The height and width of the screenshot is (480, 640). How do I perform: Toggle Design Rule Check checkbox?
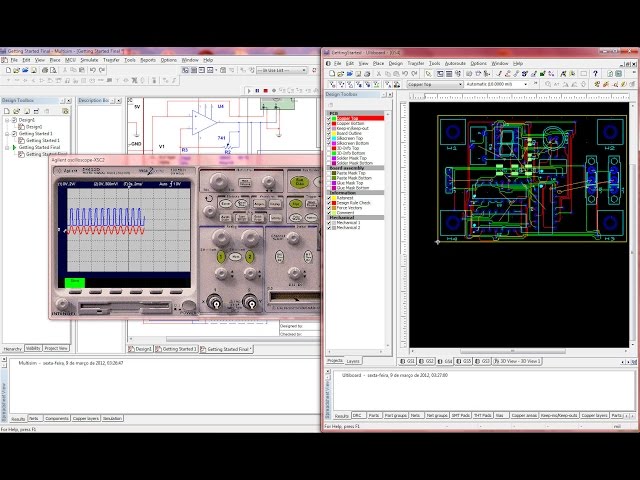click(x=329, y=202)
